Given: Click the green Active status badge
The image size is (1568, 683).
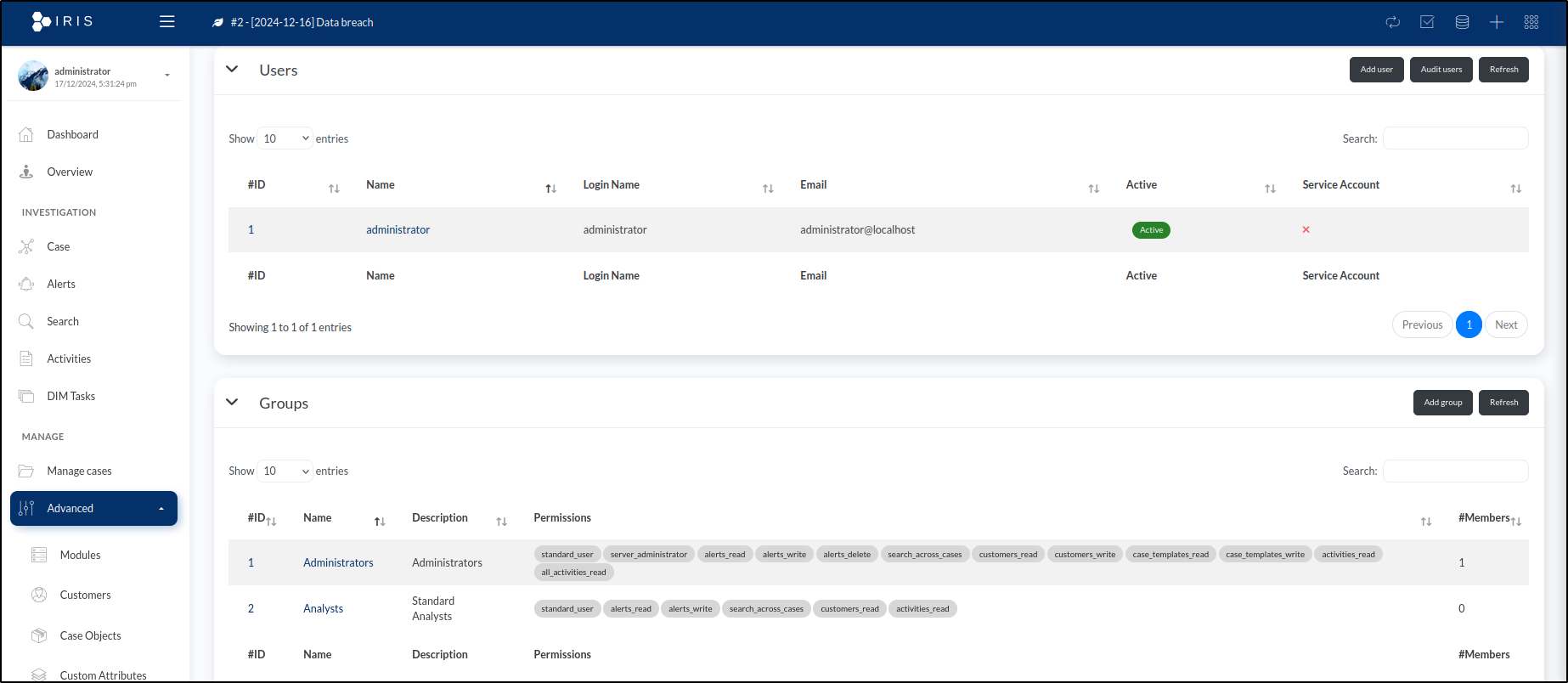Looking at the screenshot, I should pyautogui.click(x=1151, y=230).
